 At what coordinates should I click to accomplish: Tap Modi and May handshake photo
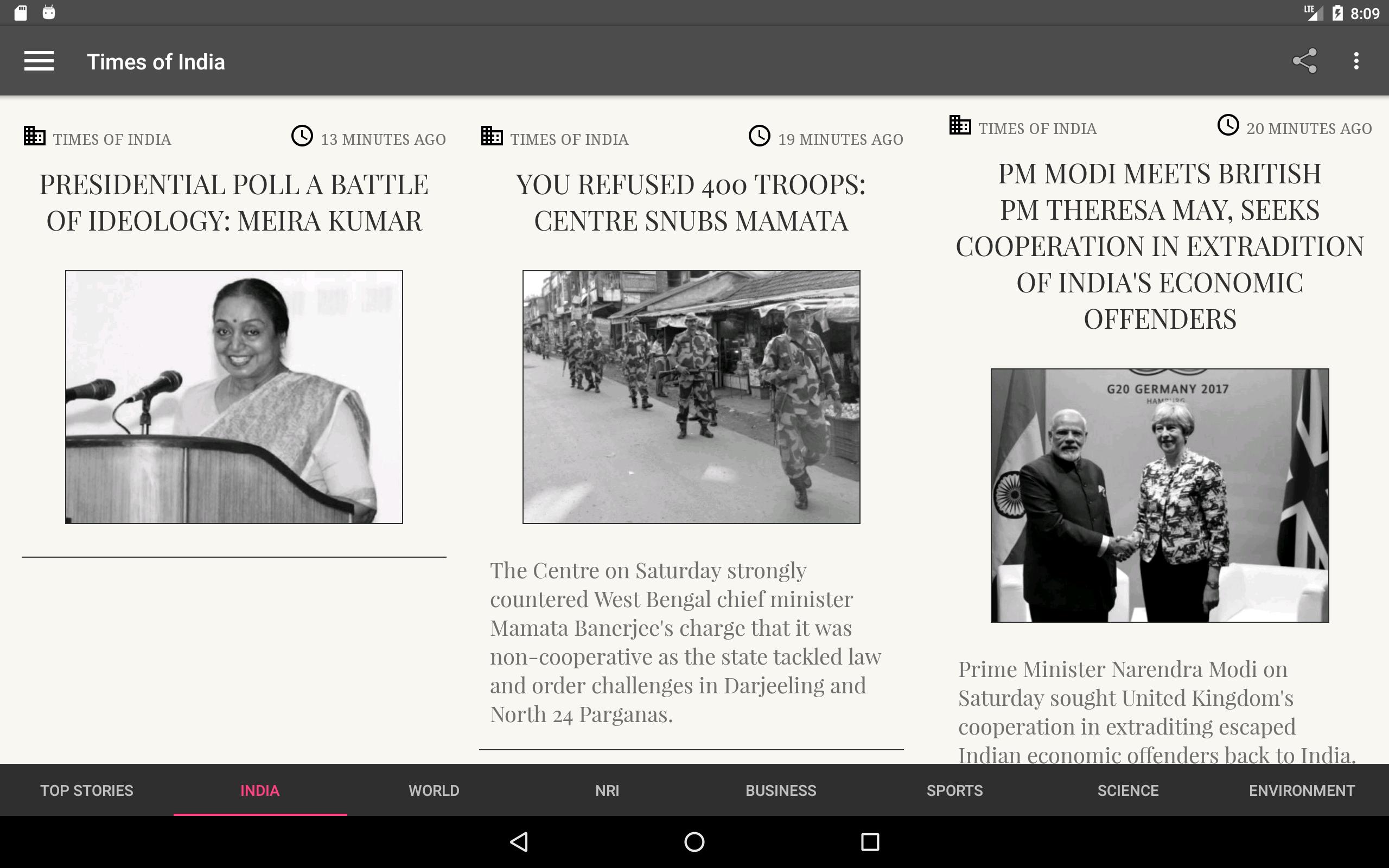[1159, 495]
